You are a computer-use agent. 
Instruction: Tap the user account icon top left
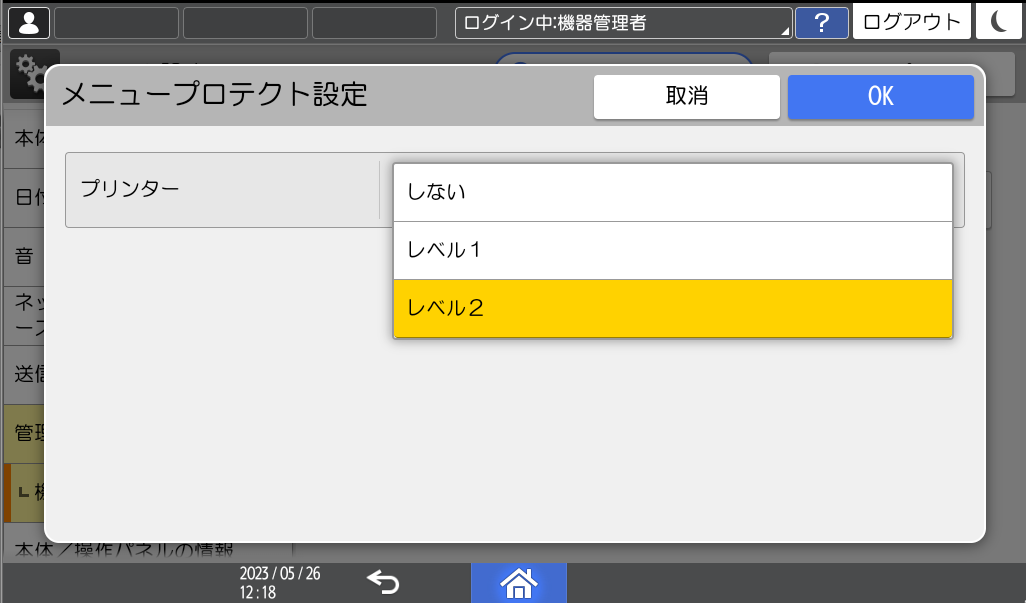coord(28,21)
